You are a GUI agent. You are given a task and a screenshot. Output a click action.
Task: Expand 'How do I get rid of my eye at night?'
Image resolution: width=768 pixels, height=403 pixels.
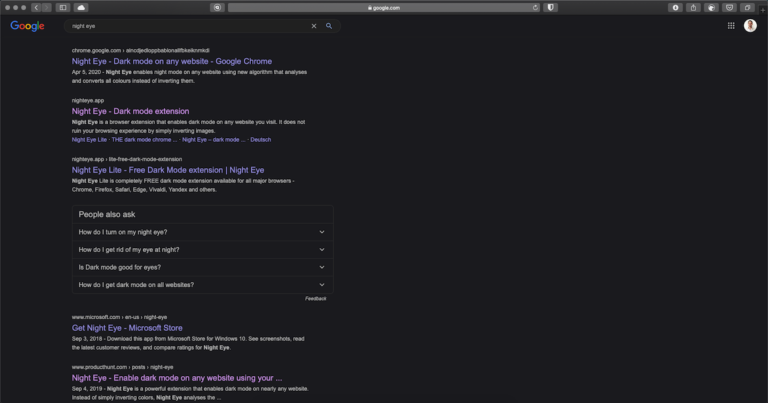coord(202,250)
